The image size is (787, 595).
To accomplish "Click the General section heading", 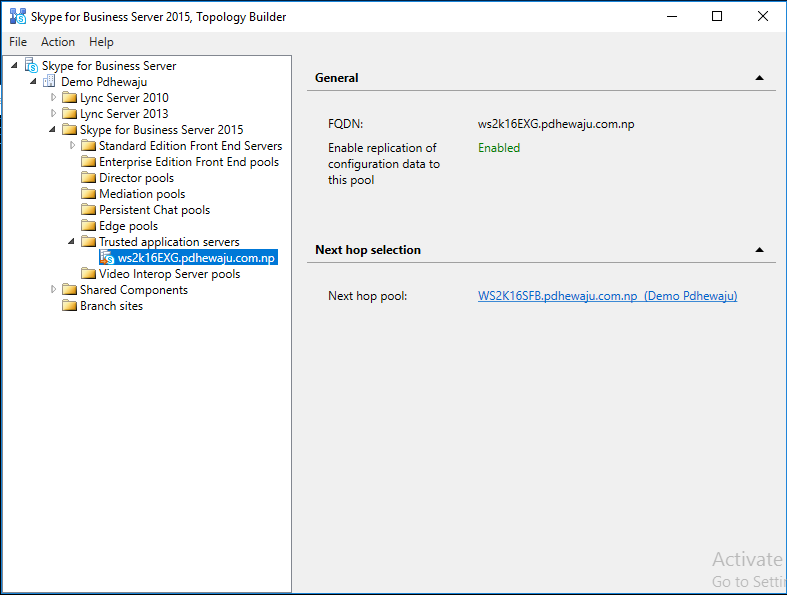I will pos(336,78).
